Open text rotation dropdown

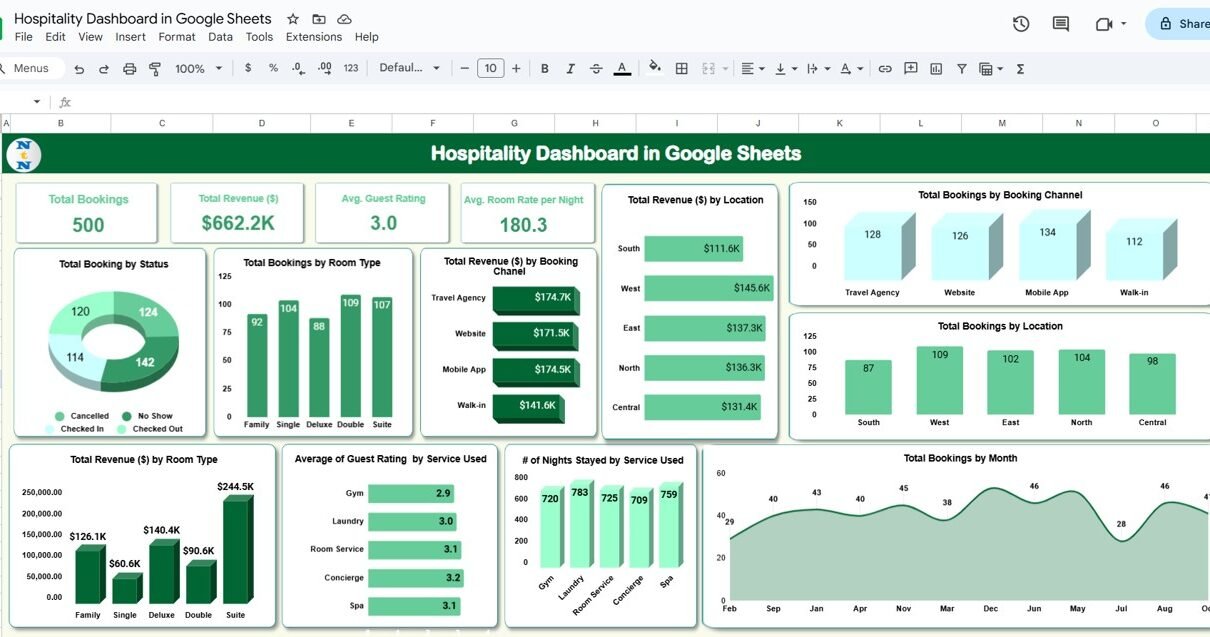[x=851, y=69]
